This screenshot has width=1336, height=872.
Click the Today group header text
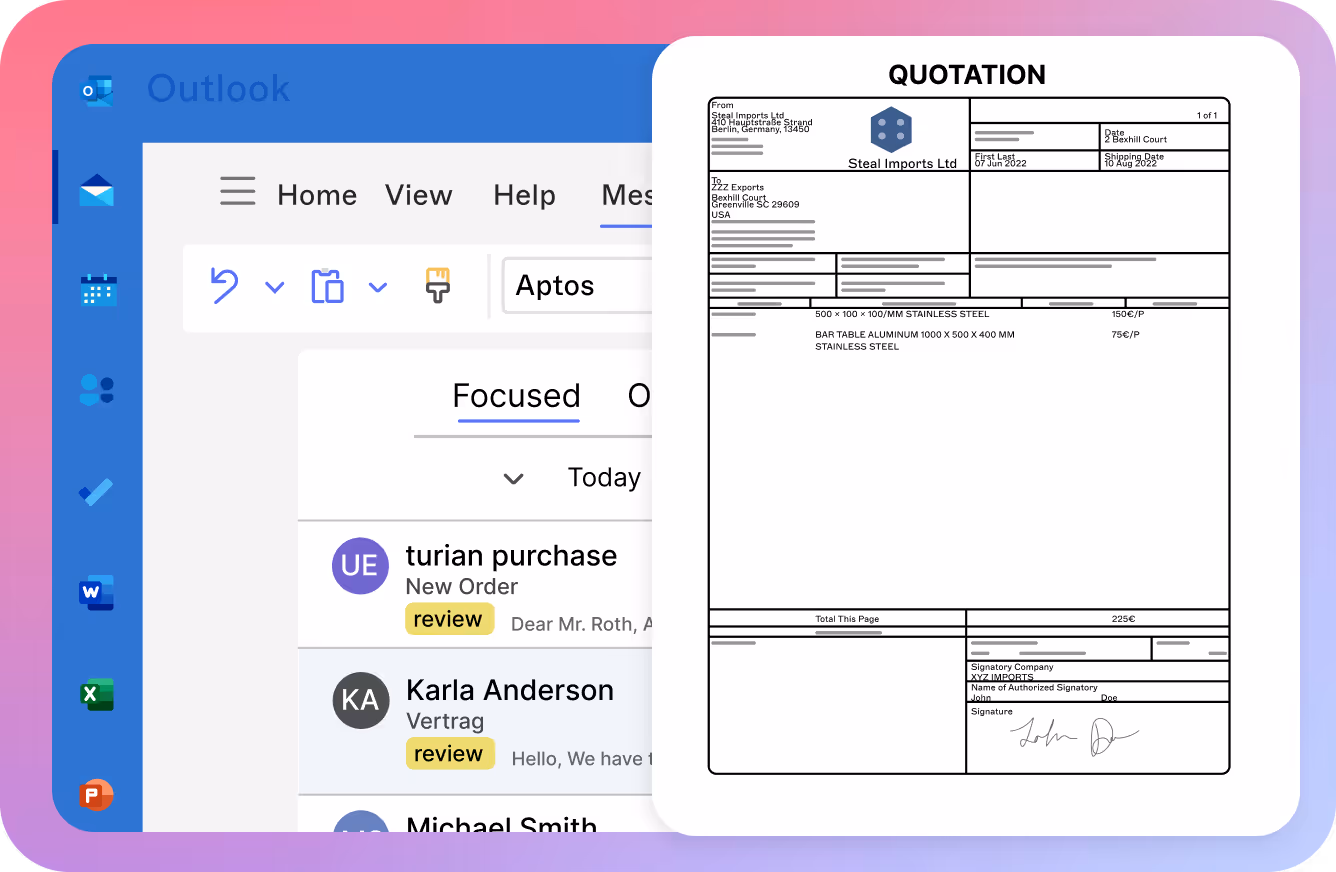[x=604, y=478]
